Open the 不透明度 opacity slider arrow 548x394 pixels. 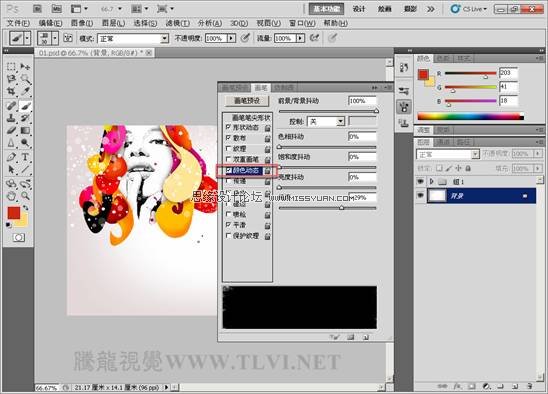[x=231, y=38]
